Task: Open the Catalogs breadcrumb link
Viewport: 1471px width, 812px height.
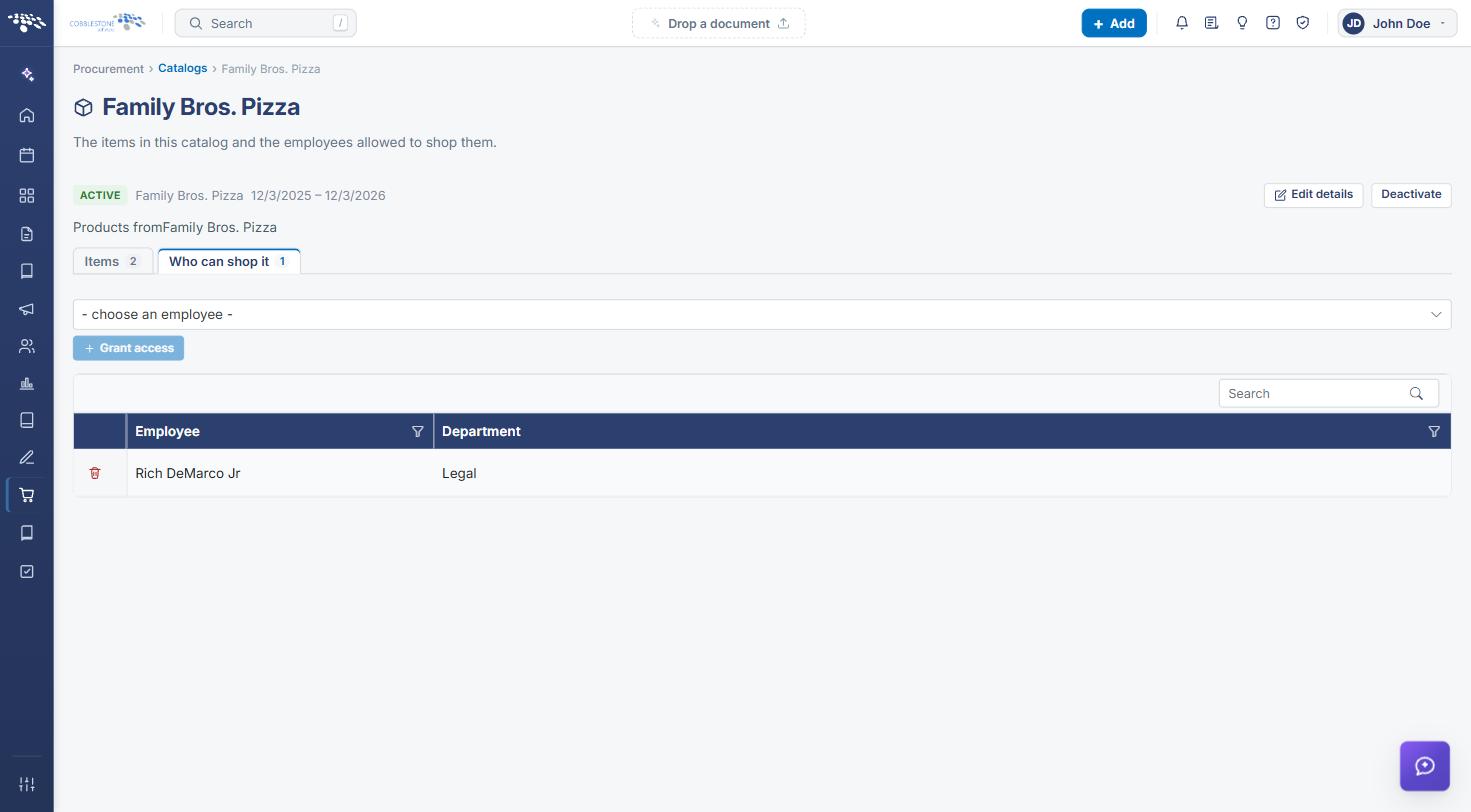Action: point(182,68)
